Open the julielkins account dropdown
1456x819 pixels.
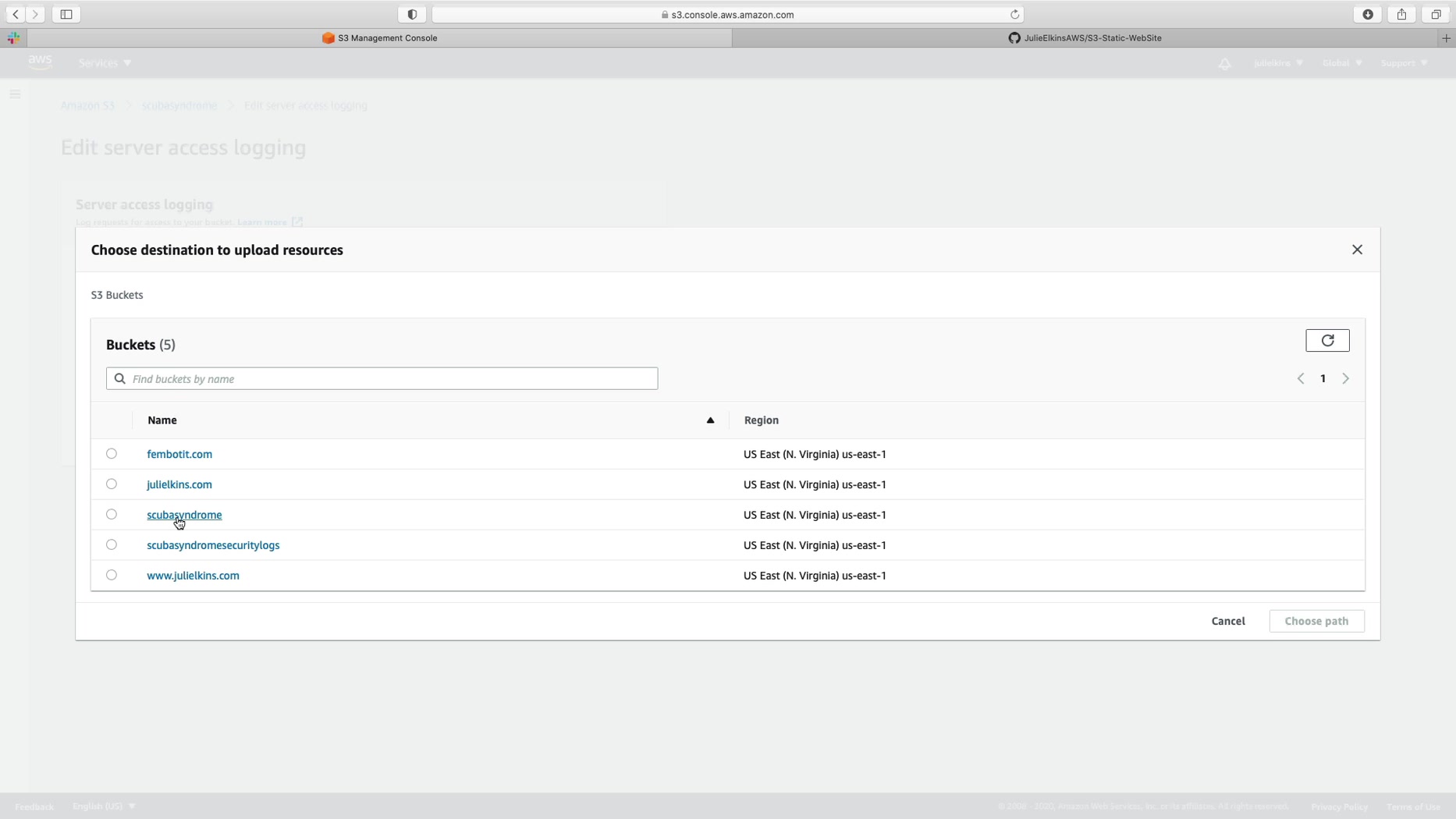(1278, 63)
